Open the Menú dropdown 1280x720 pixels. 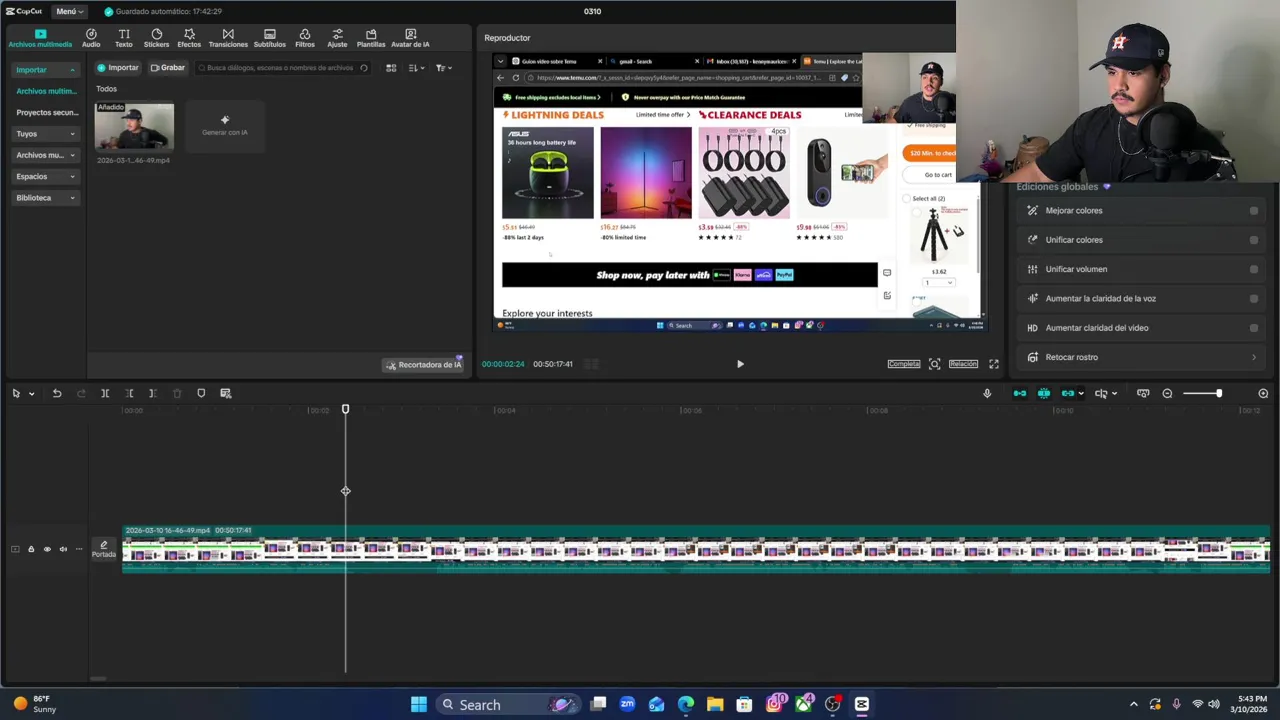[69, 11]
